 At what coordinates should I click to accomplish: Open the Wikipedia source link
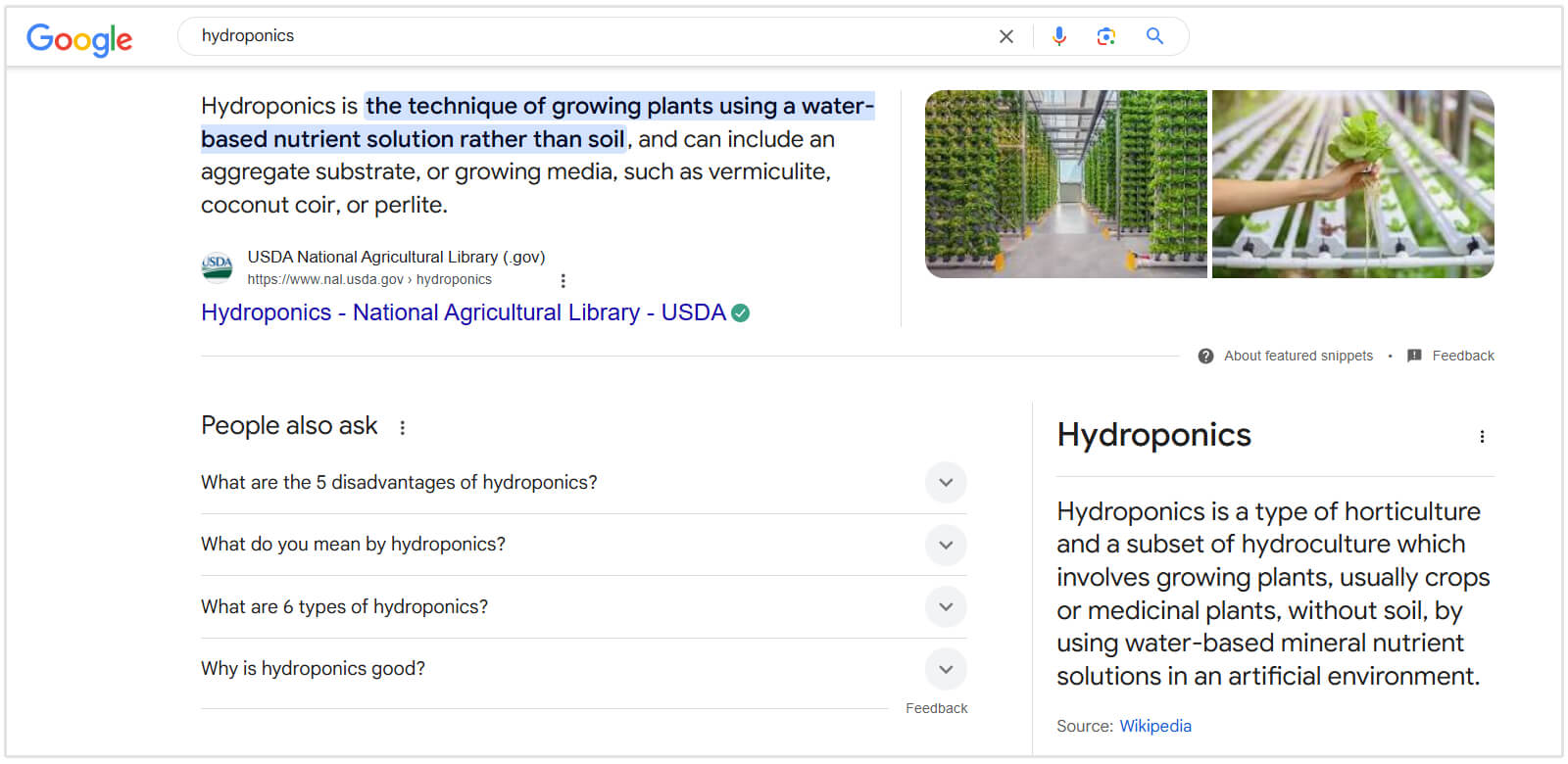1155,726
